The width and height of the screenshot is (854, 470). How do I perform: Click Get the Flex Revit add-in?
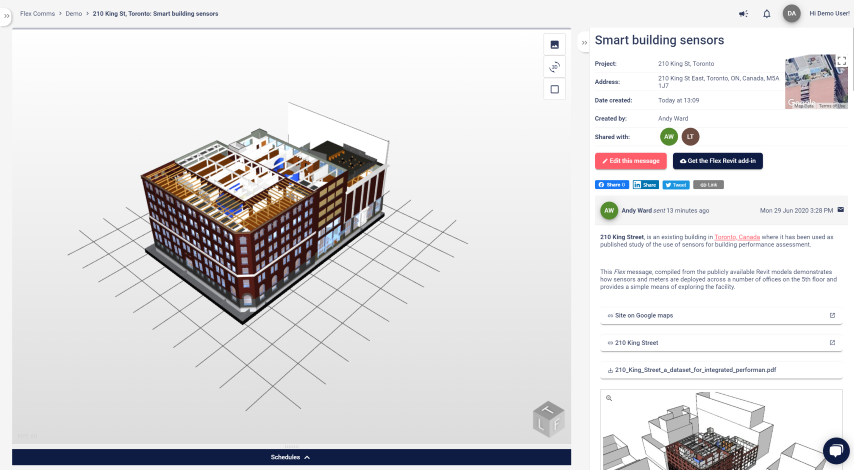click(717, 161)
